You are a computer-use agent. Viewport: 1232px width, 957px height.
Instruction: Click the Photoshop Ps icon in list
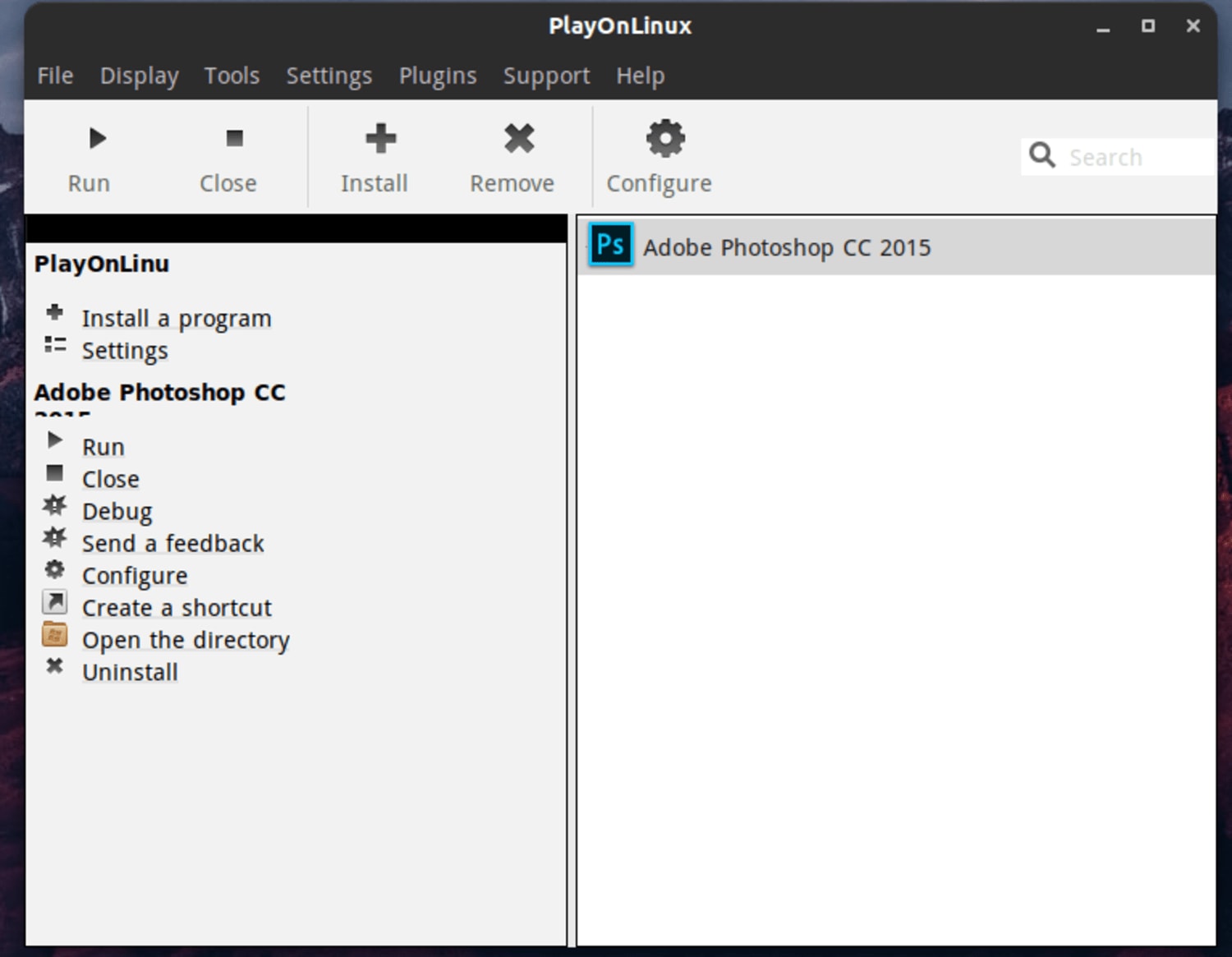pyautogui.click(x=611, y=245)
